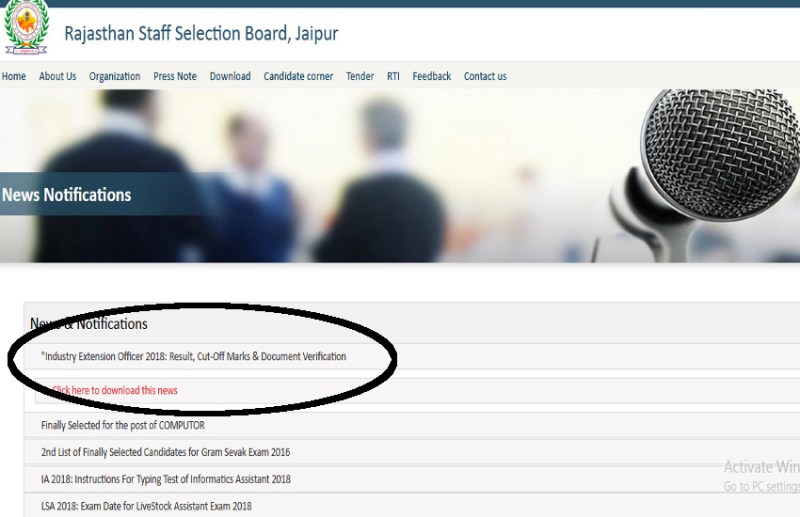This screenshot has height=517, width=800.
Task: Open the Feedback page
Action: pos(431,76)
